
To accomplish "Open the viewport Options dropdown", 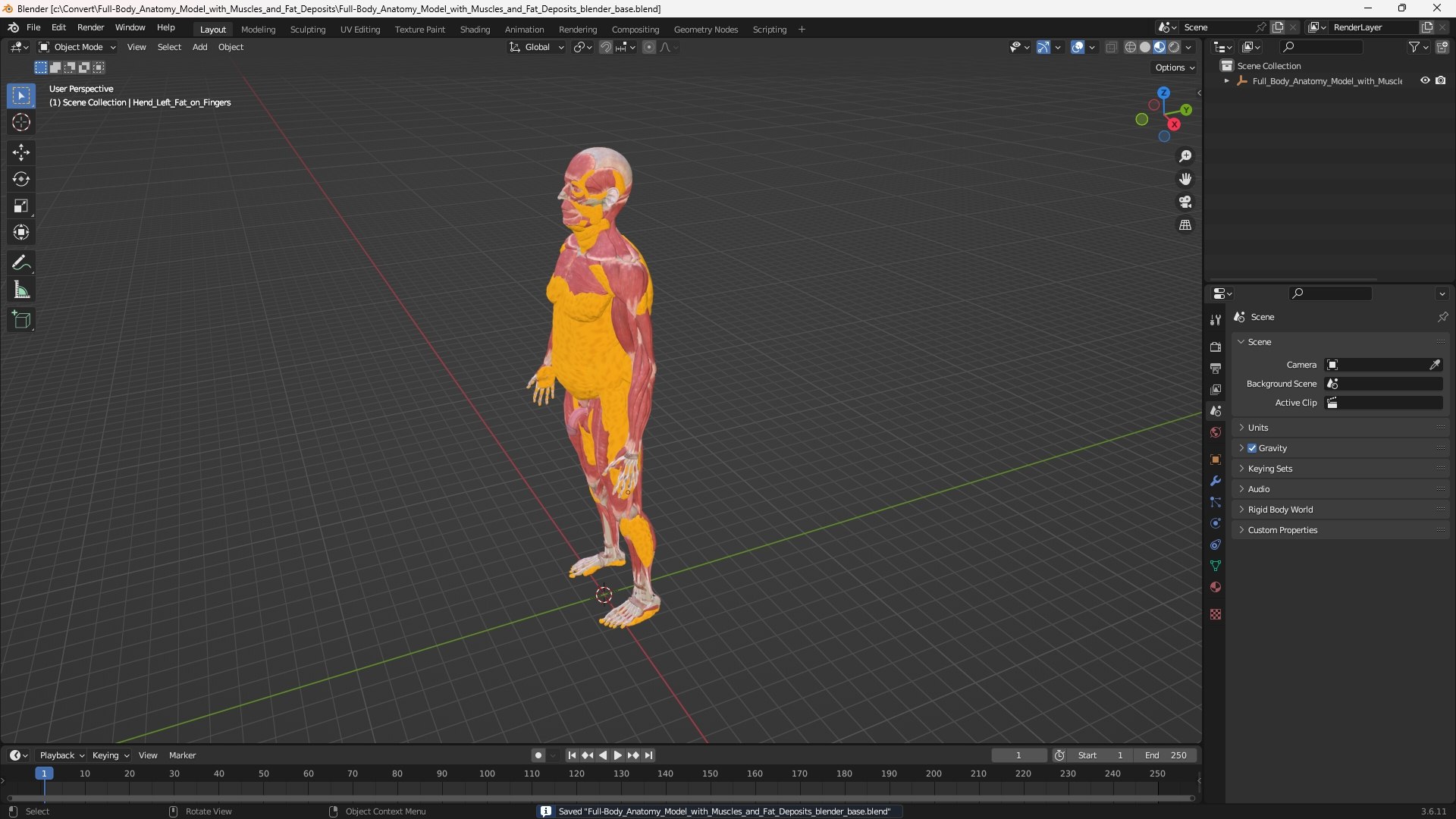I will 1175,67.
